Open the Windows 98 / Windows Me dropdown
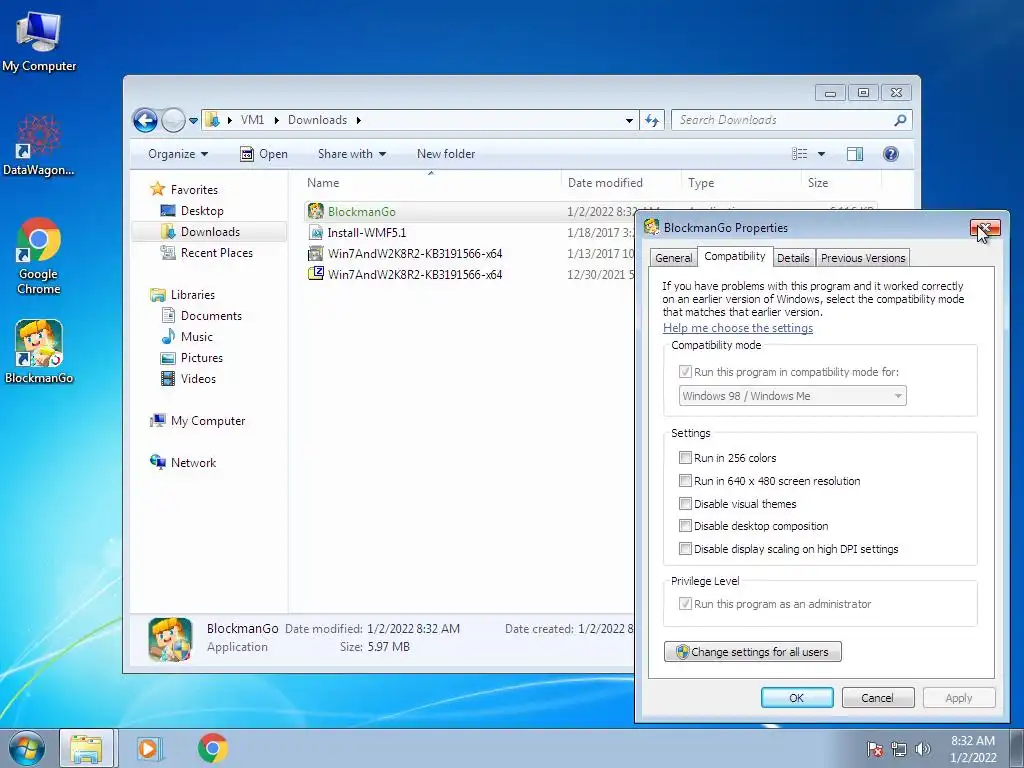This screenshot has width=1024, height=768. [x=792, y=396]
